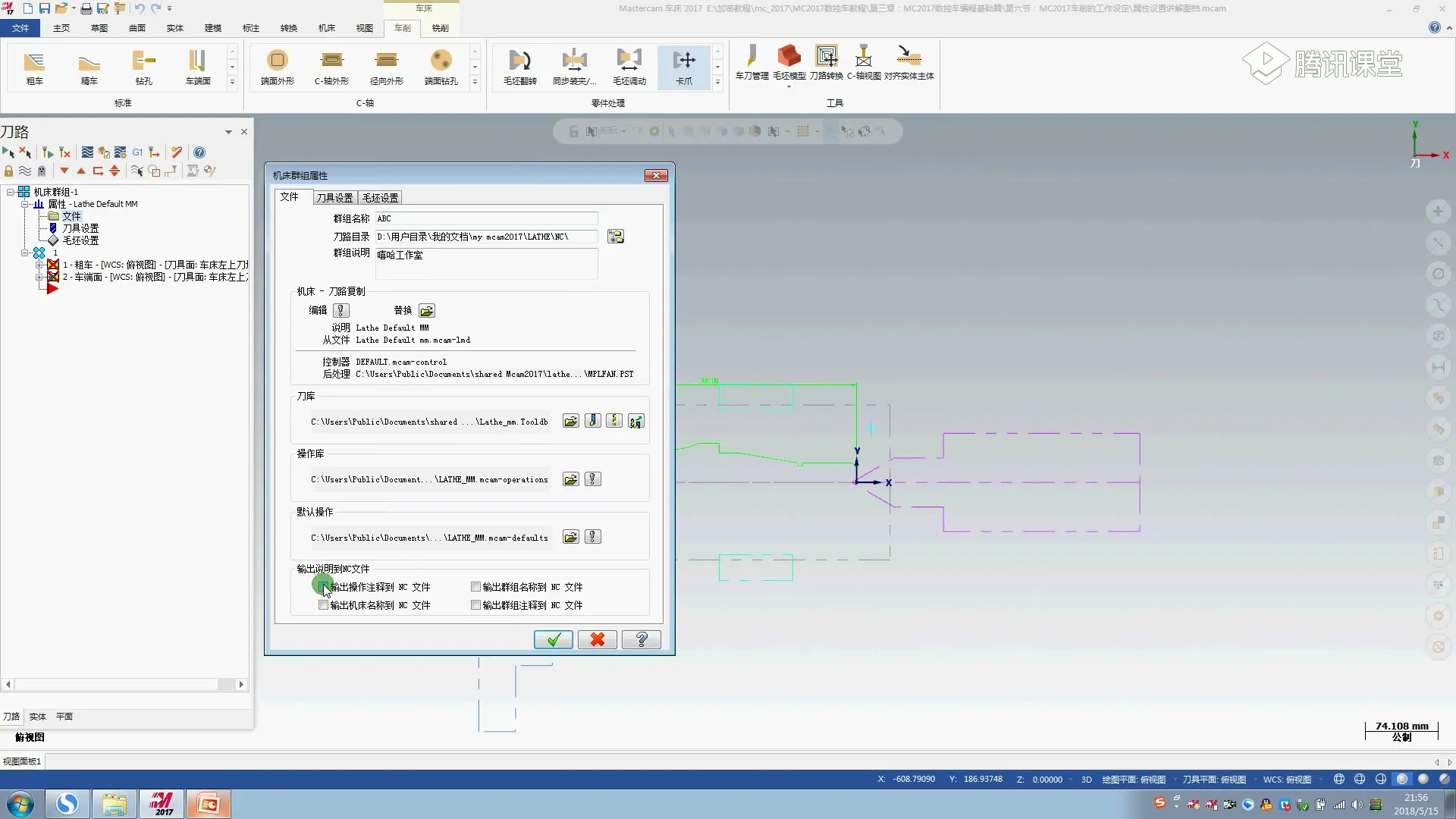The height and width of the screenshot is (819, 1456).
Task: Click the 替换 machine replace icon
Action: [x=427, y=311]
